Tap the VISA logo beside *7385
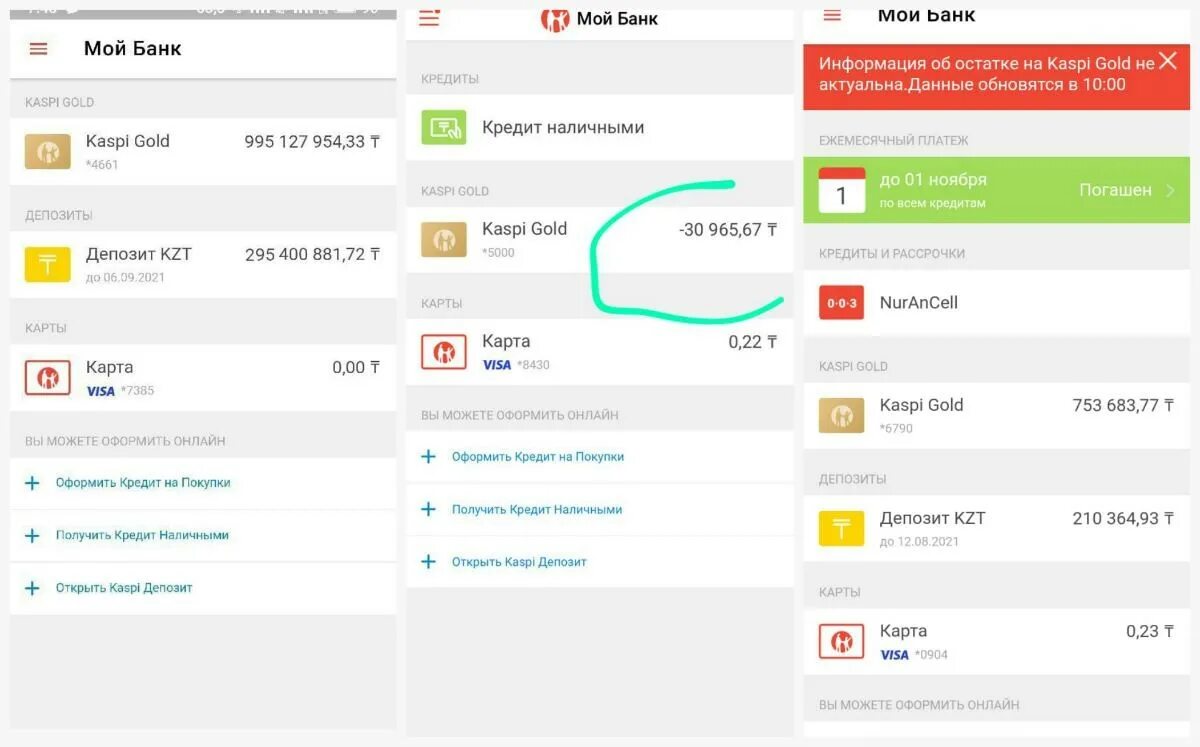Screen dimensions: 1200x747 point(100,391)
